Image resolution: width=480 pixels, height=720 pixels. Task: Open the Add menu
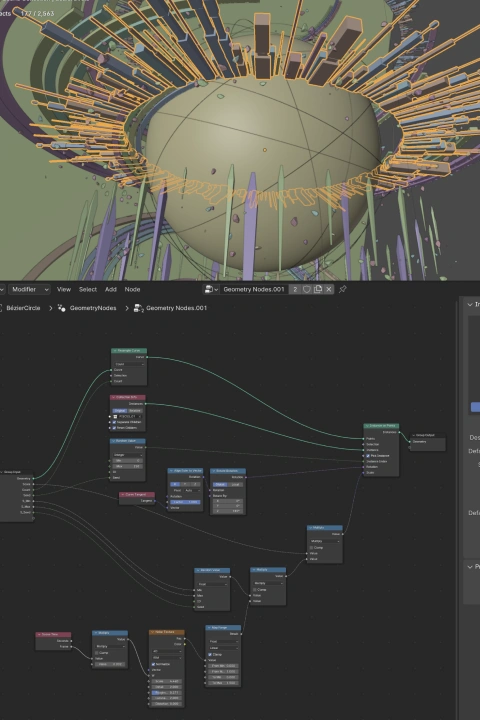111,289
